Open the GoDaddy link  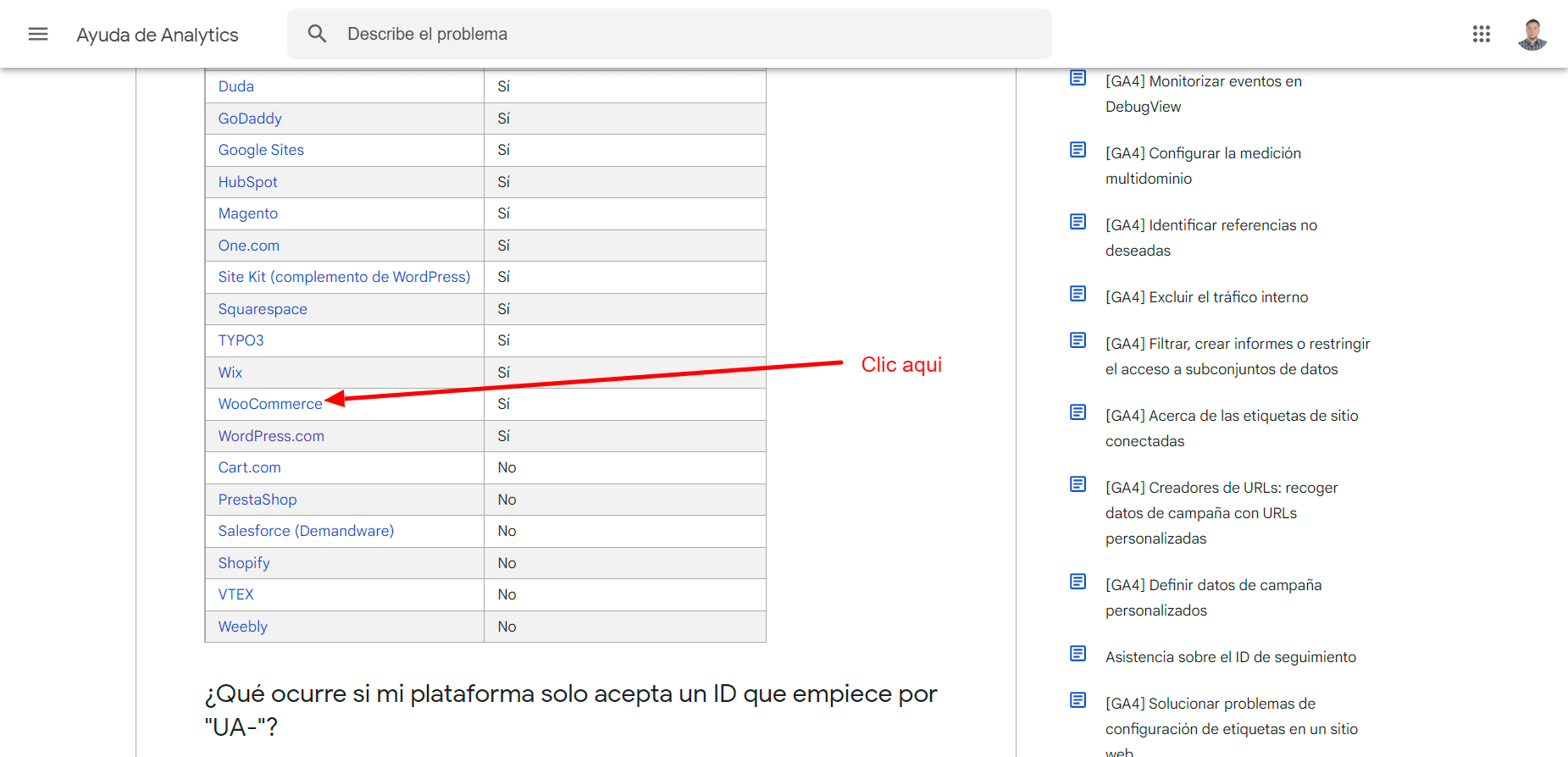[x=250, y=119]
